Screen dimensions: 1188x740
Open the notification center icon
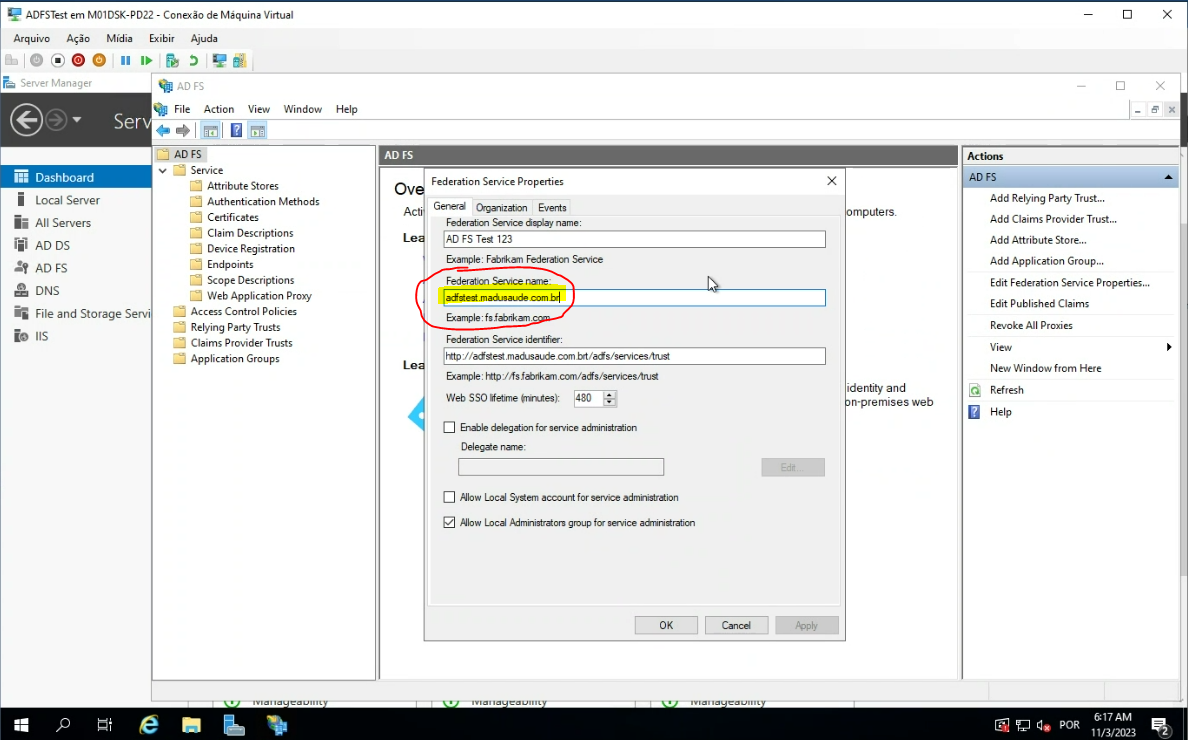[1161, 725]
